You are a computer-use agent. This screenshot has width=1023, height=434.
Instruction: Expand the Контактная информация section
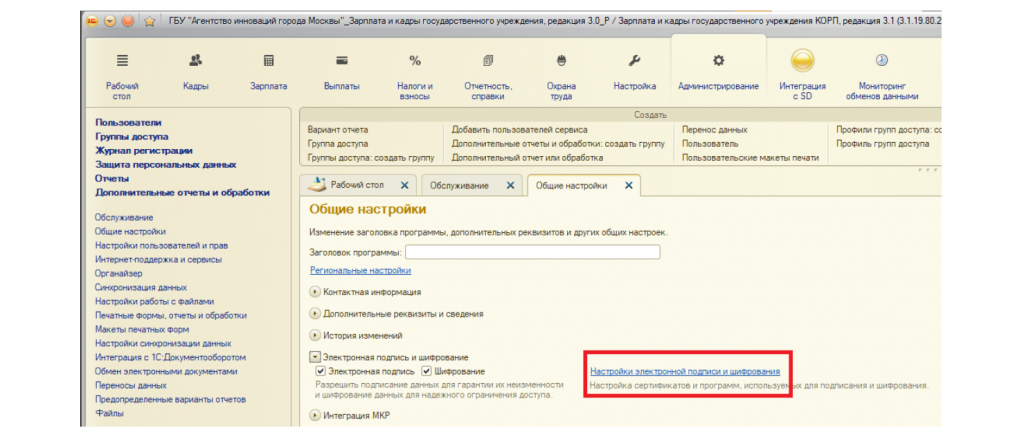[x=315, y=292]
